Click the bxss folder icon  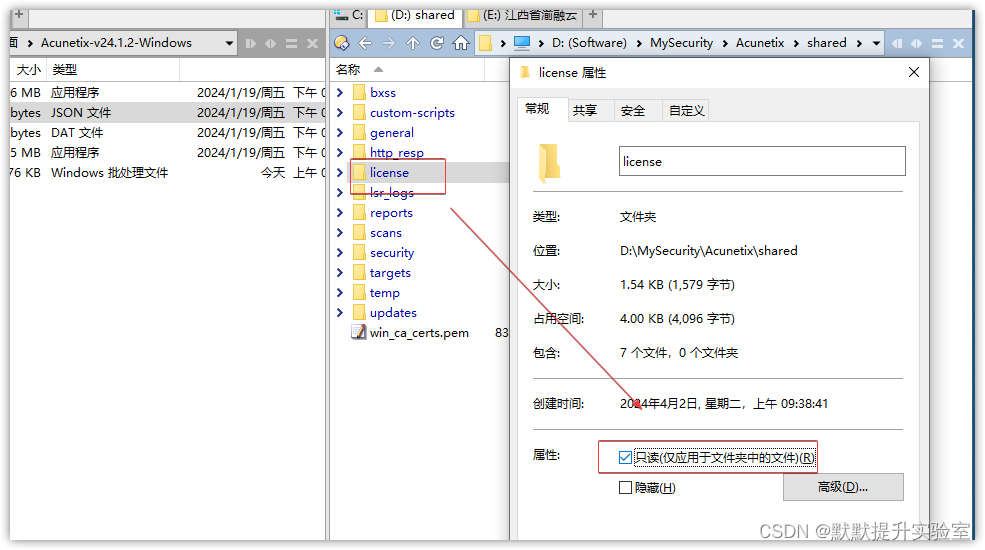point(359,92)
